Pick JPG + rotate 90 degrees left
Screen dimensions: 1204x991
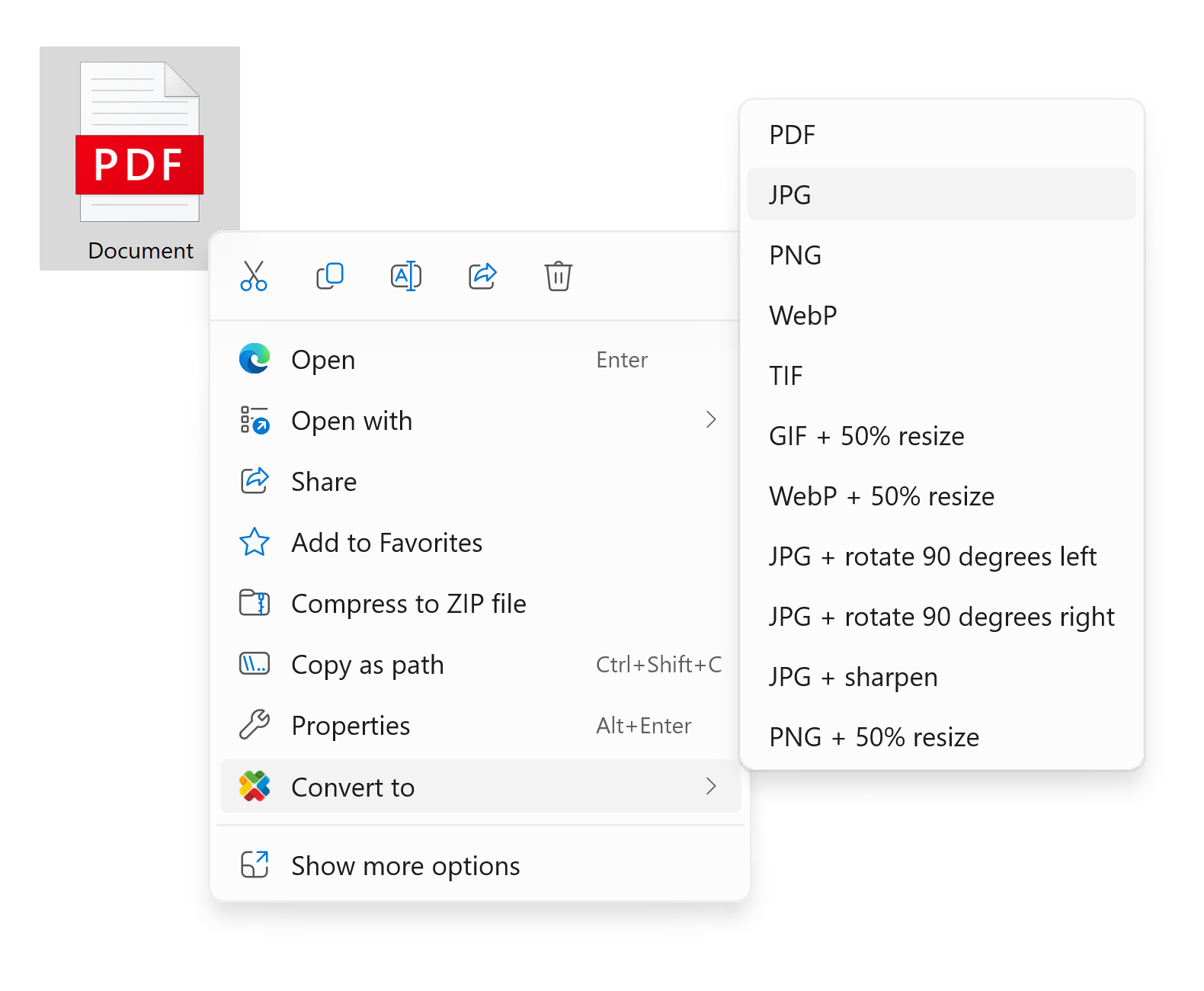click(932, 556)
